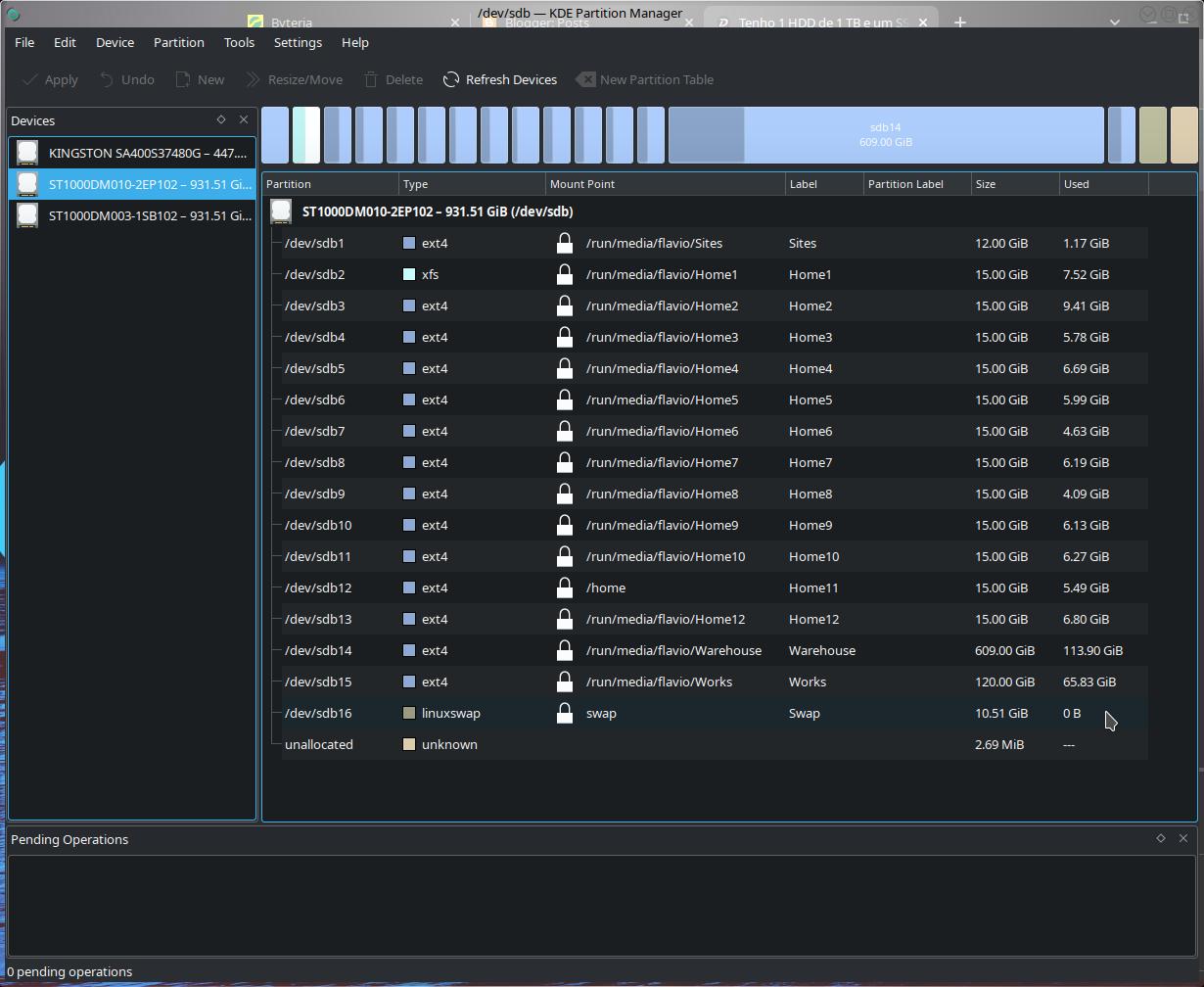Click the 120.00 GiB size cell
The width and height of the screenshot is (1204, 987).
click(1004, 681)
